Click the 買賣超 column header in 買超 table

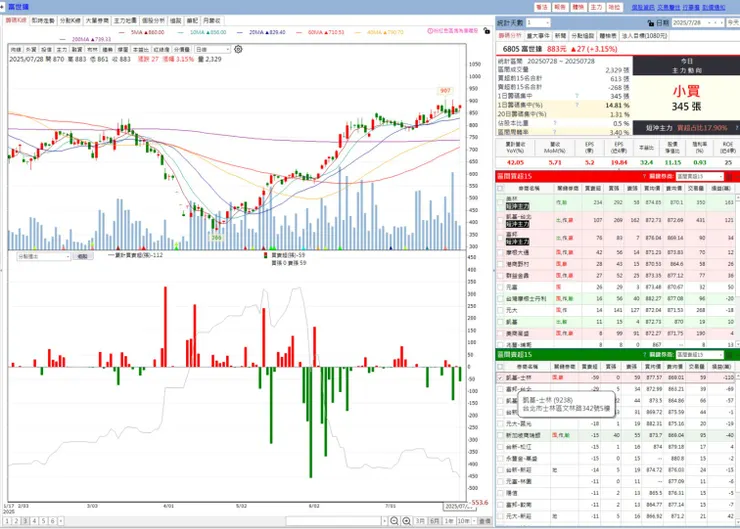593,188
